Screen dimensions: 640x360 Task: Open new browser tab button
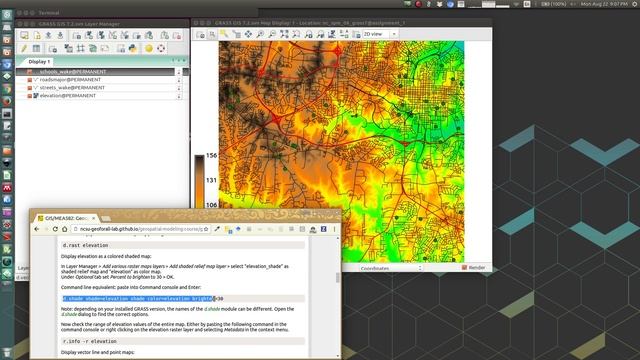click(x=106, y=219)
